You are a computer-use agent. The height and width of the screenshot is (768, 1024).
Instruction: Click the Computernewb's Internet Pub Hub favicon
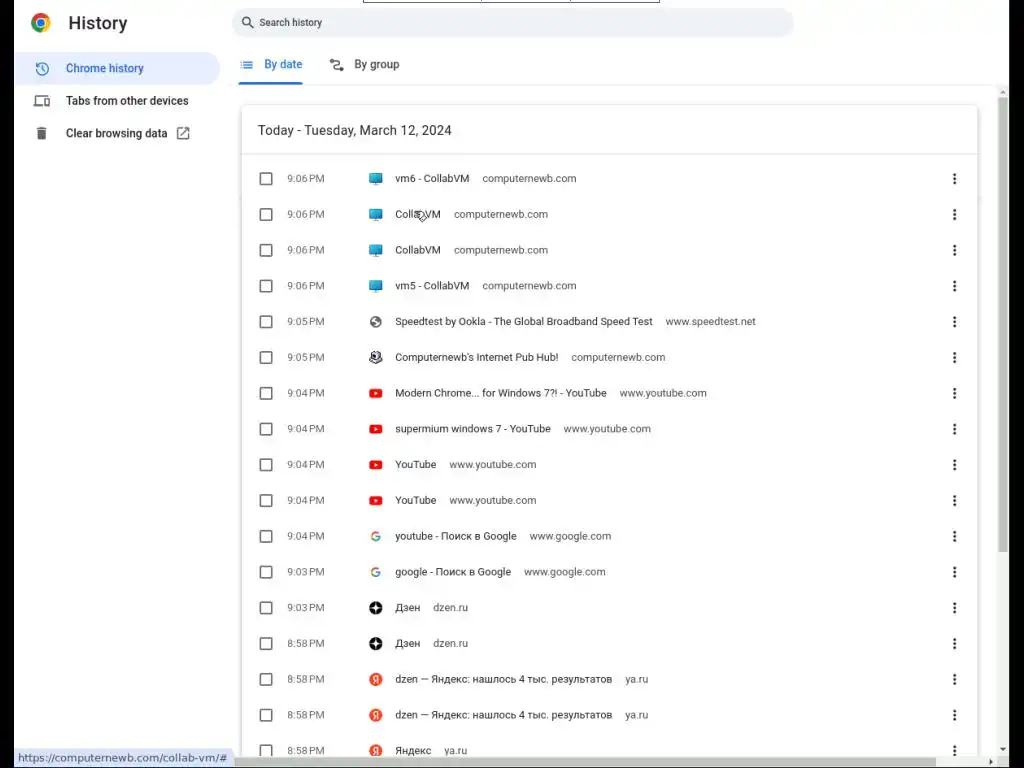coord(376,358)
